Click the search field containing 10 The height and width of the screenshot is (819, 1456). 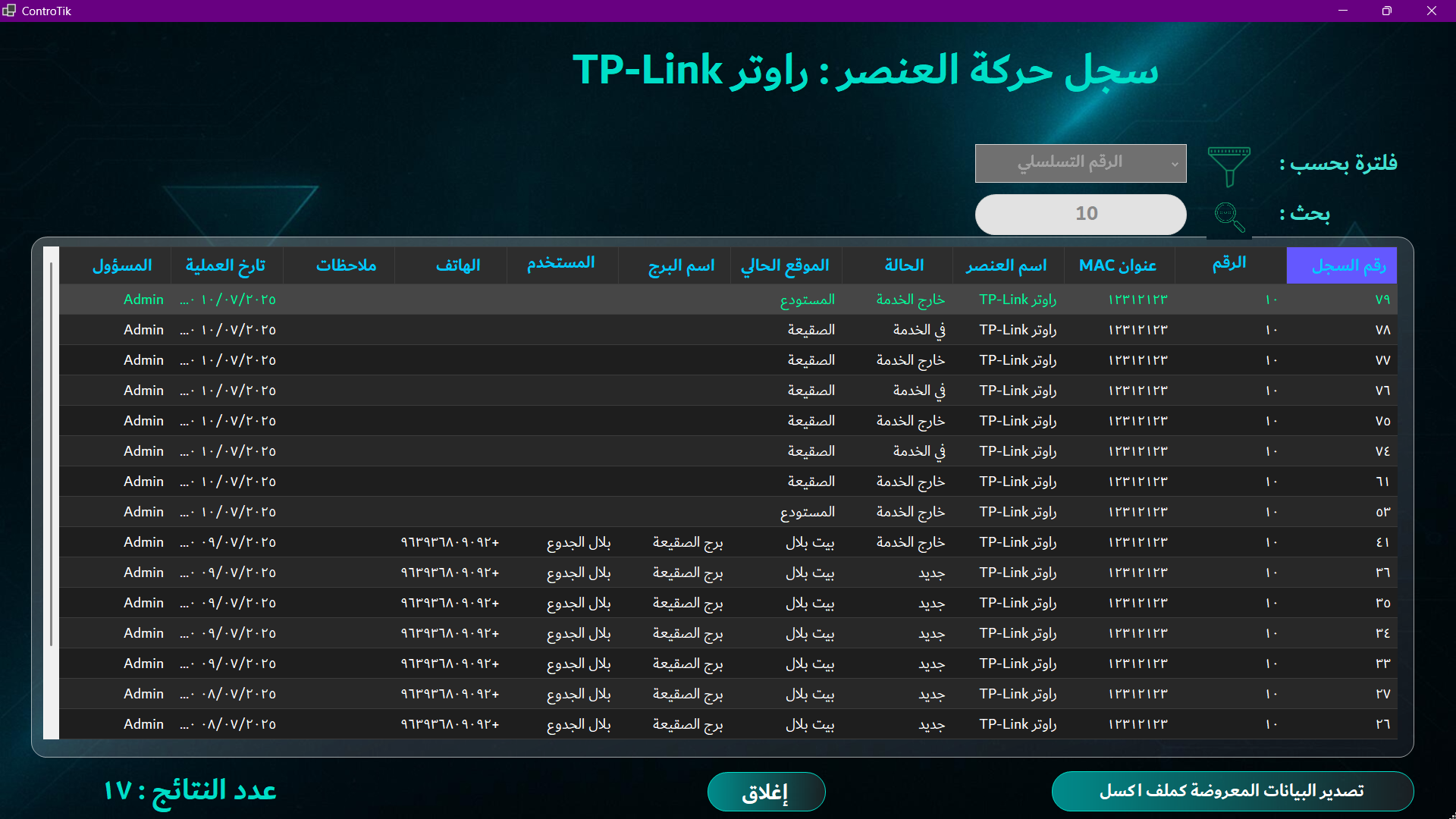(x=1081, y=215)
